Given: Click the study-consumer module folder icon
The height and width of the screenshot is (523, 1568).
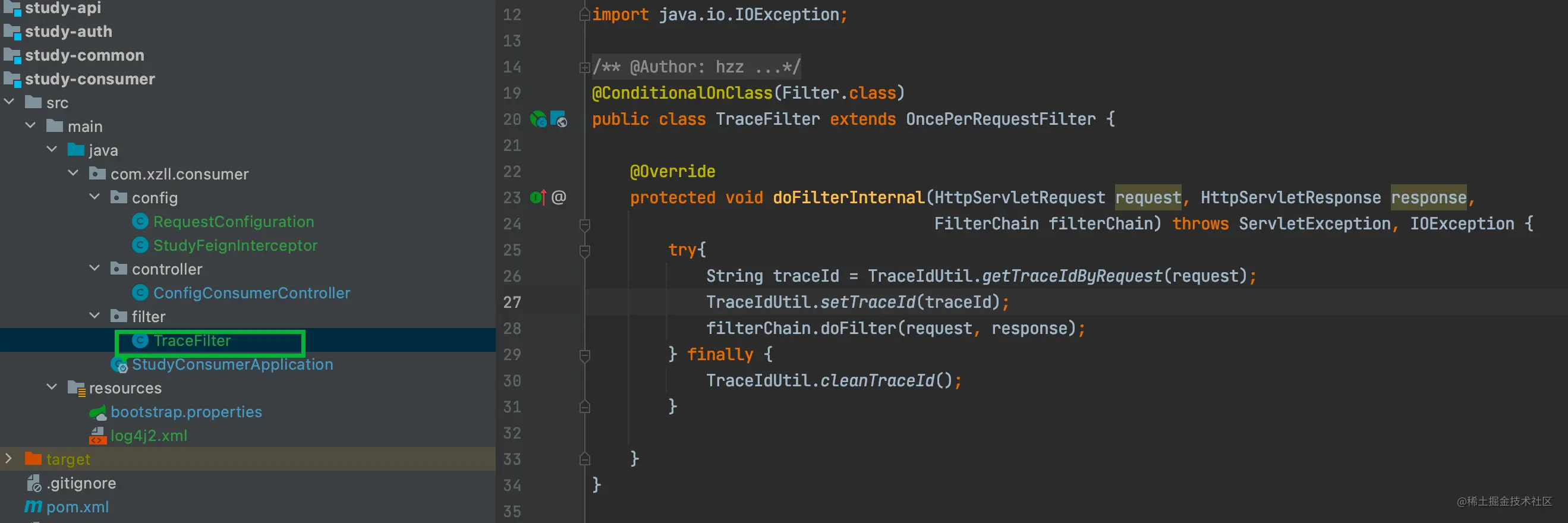Looking at the screenshot, I should (x=12, y=79).
